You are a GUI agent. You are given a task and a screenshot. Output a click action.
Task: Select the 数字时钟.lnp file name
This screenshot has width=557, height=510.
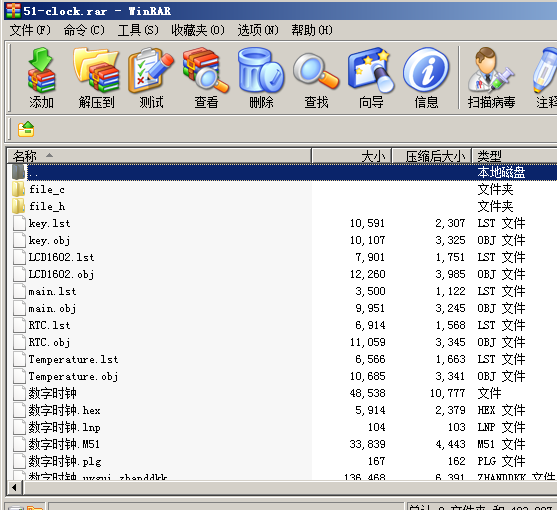(64, 427)
